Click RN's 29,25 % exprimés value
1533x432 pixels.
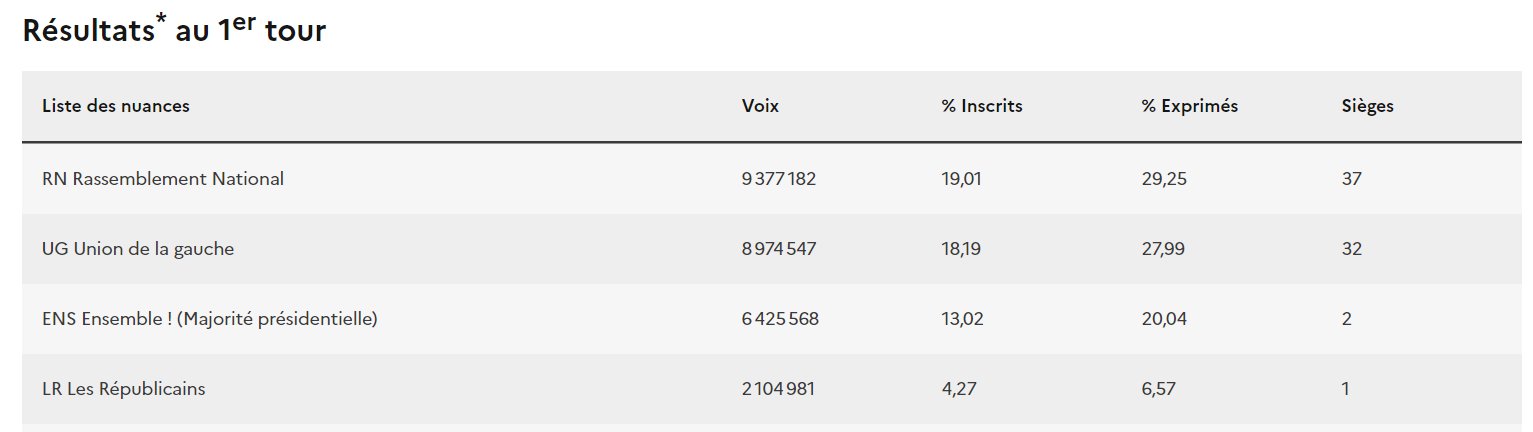click(x=1164, y=179)
